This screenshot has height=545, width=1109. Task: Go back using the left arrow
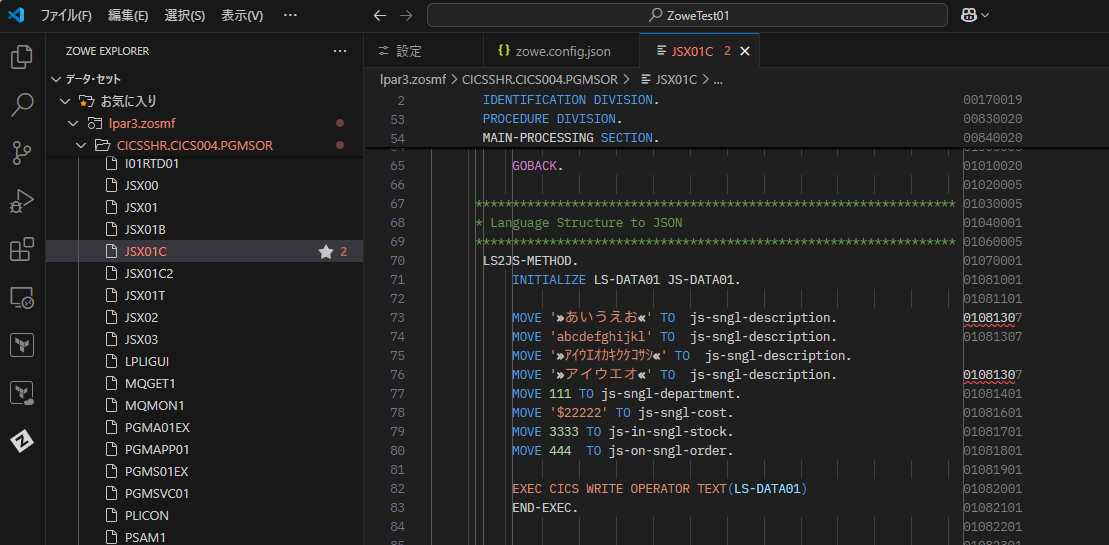379,15
